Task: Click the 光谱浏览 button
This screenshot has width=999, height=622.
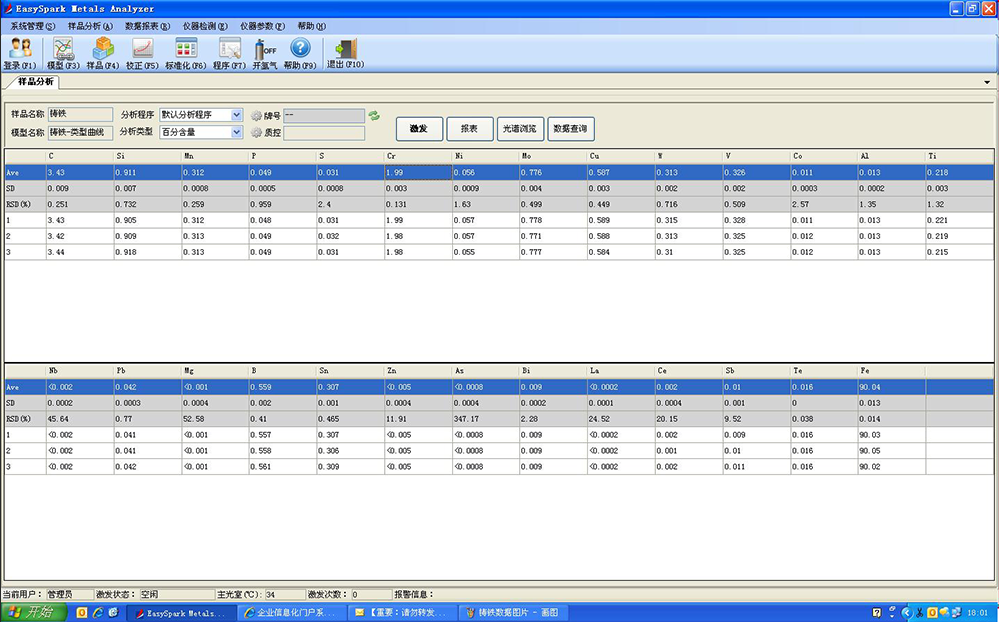Action: 520,128
